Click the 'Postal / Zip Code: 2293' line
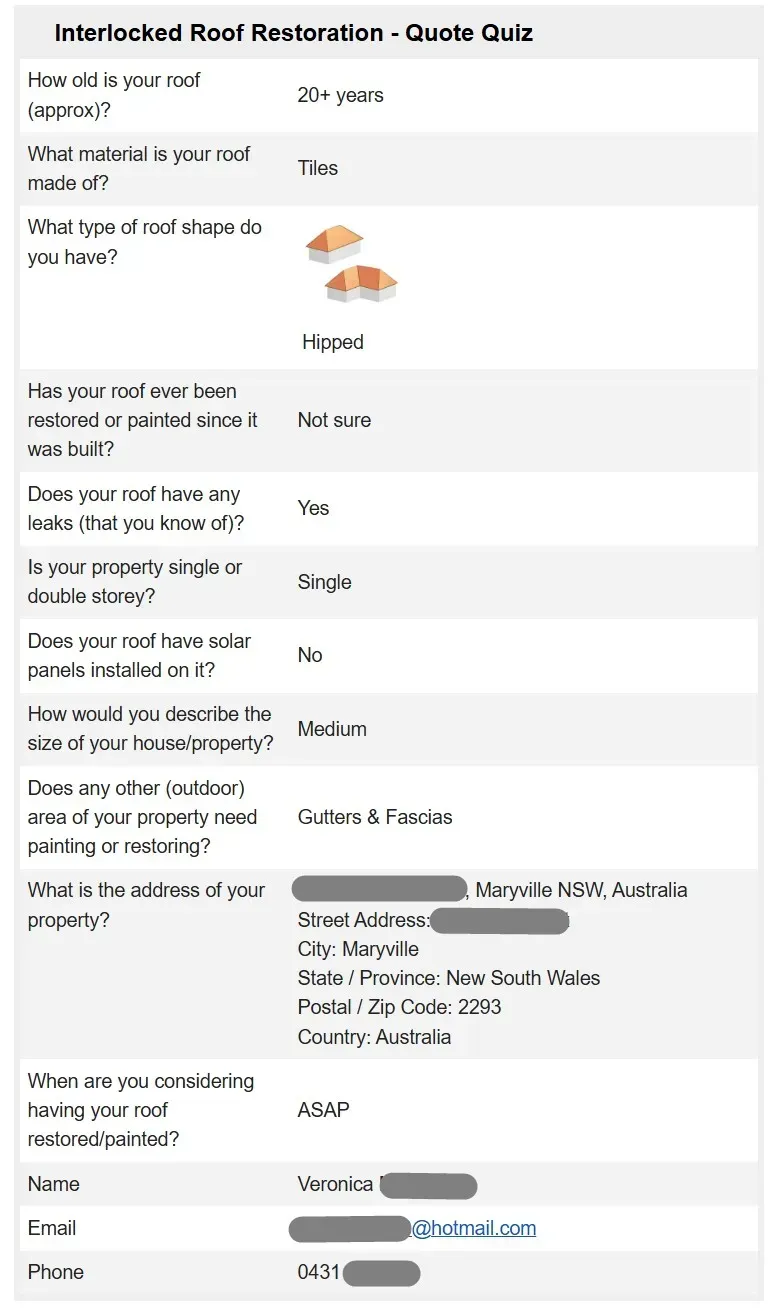The image size is (781, 1308). point(400,1007)
